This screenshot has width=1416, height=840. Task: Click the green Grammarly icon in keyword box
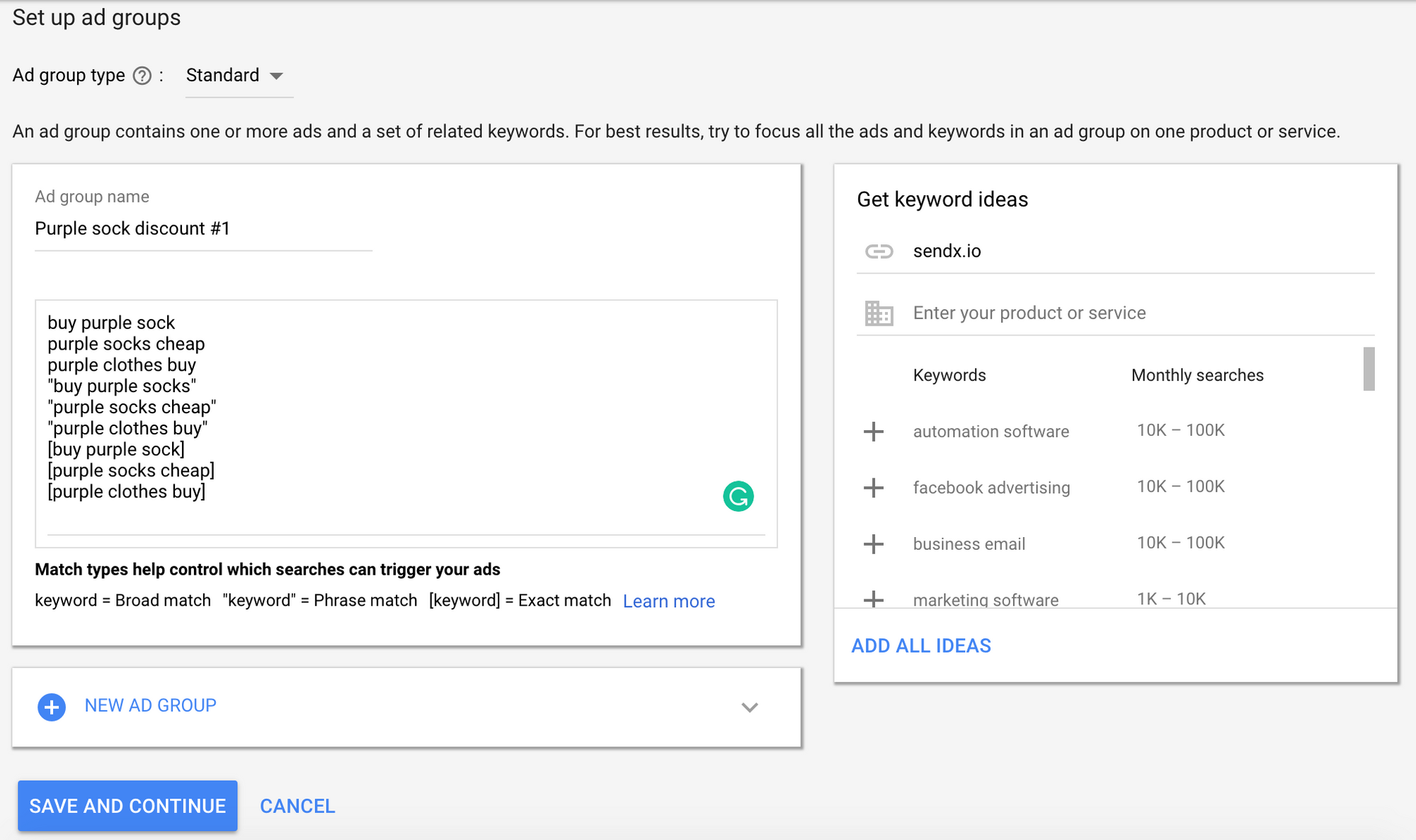click(738, 496)
